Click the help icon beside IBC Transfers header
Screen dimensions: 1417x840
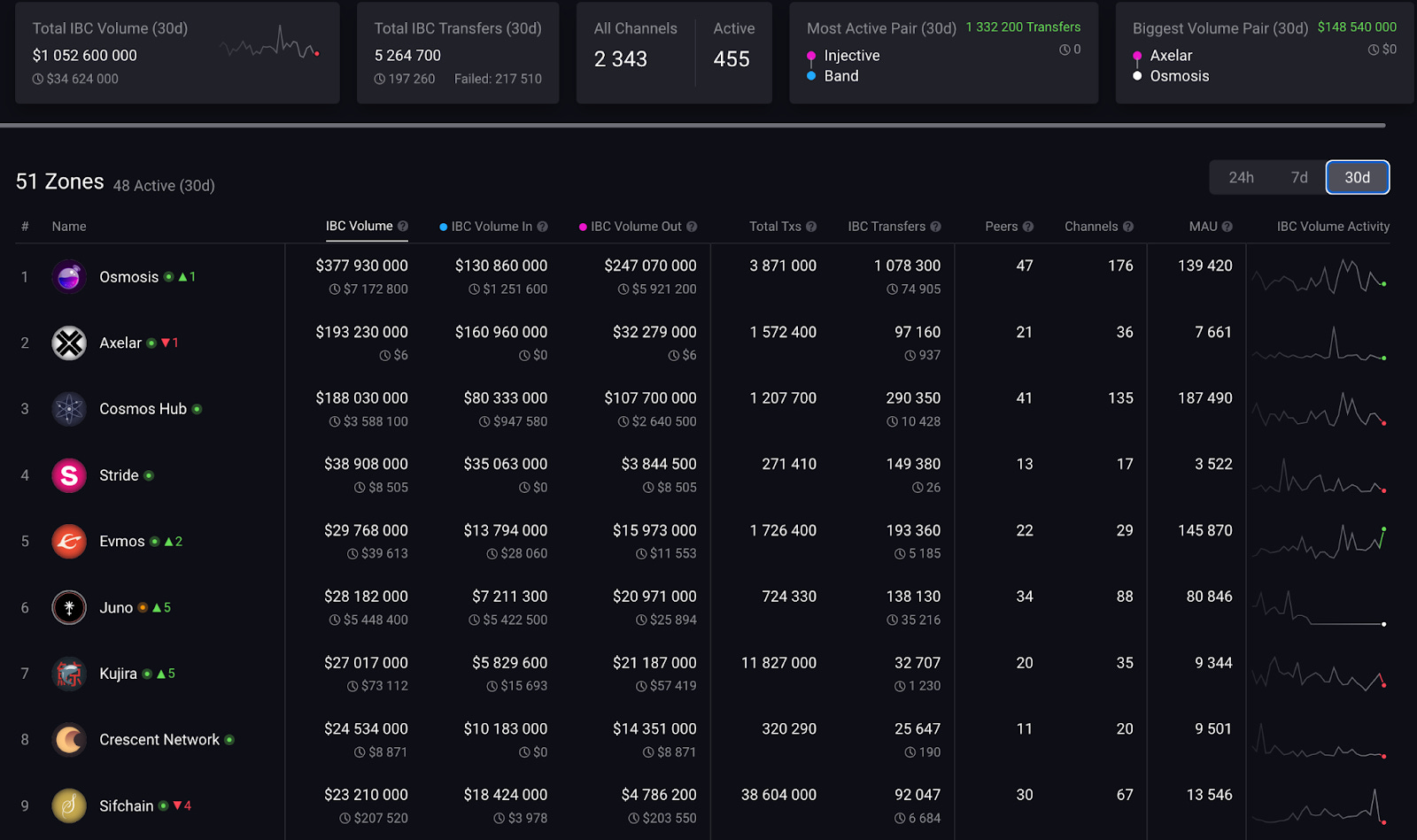point(935,227)
